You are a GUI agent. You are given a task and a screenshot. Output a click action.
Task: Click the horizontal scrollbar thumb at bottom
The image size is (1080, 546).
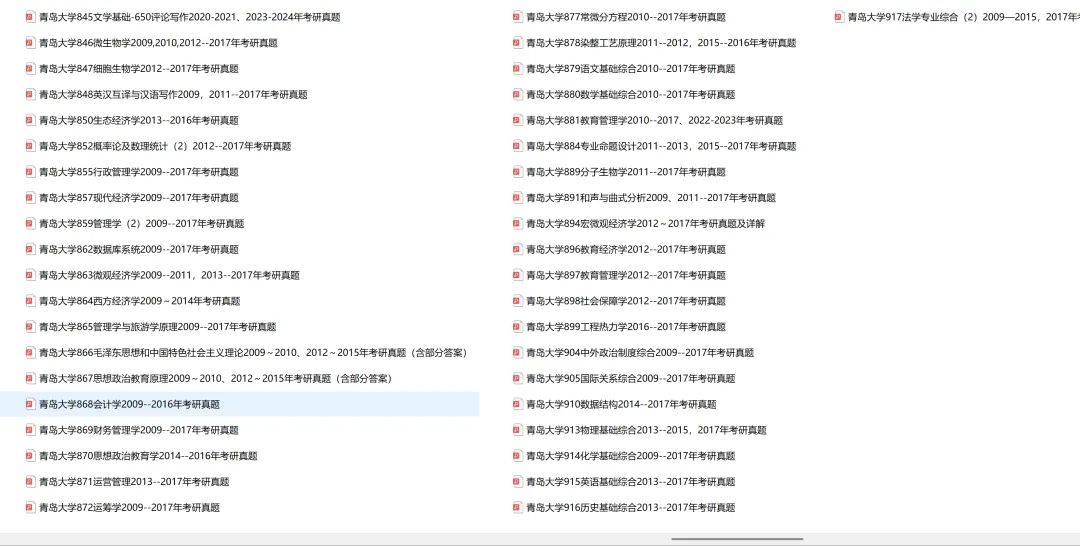pyautogui.click(x=737, y=539)
